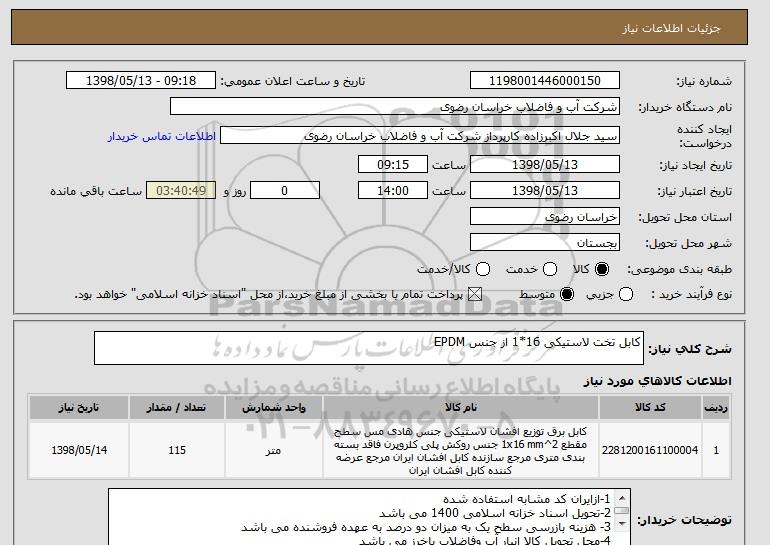Click the public announcement date-time field
This screenshot has height=545, width=770.
141,81
